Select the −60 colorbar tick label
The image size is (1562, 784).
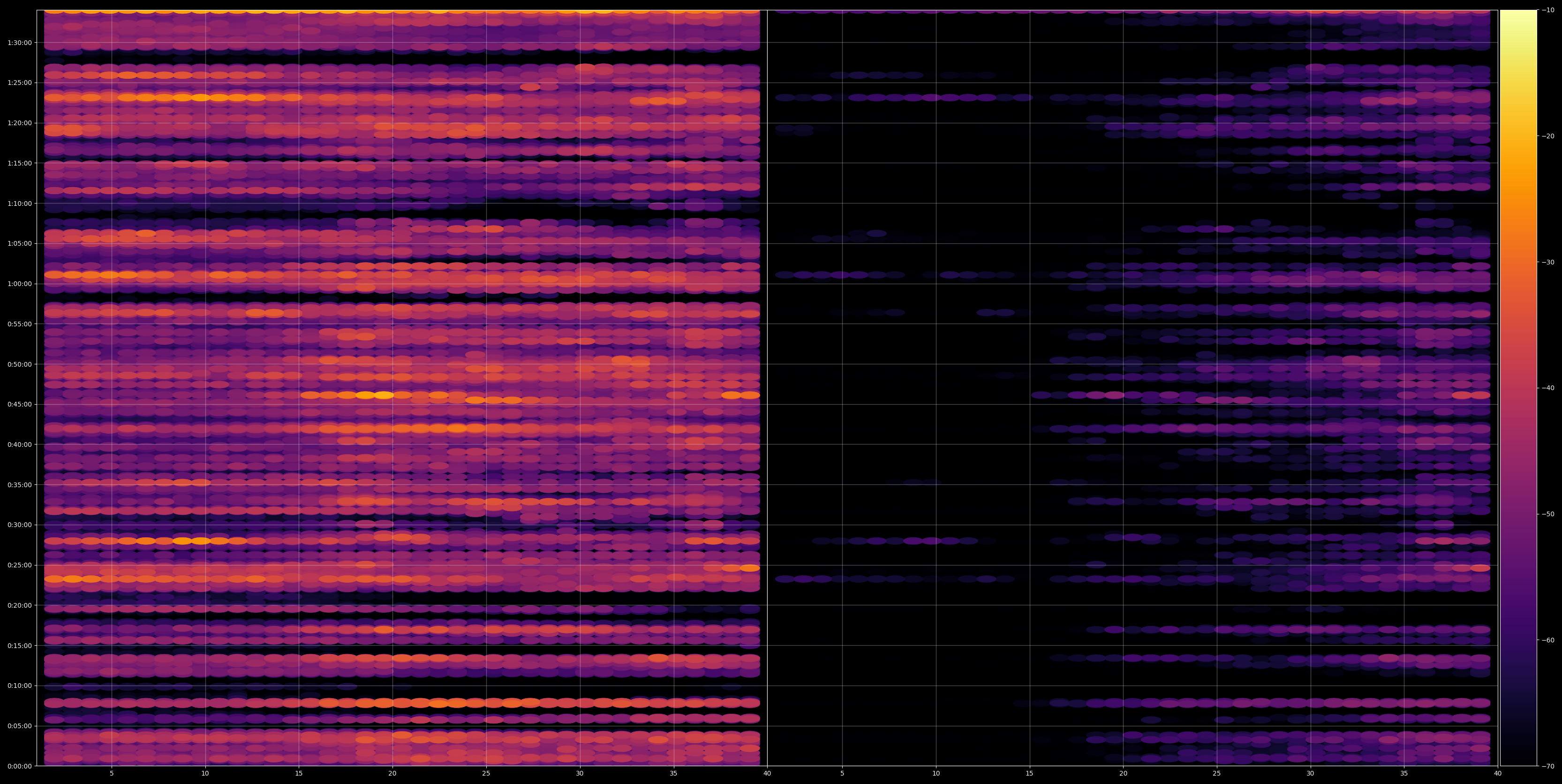(x=1548, y=641)
